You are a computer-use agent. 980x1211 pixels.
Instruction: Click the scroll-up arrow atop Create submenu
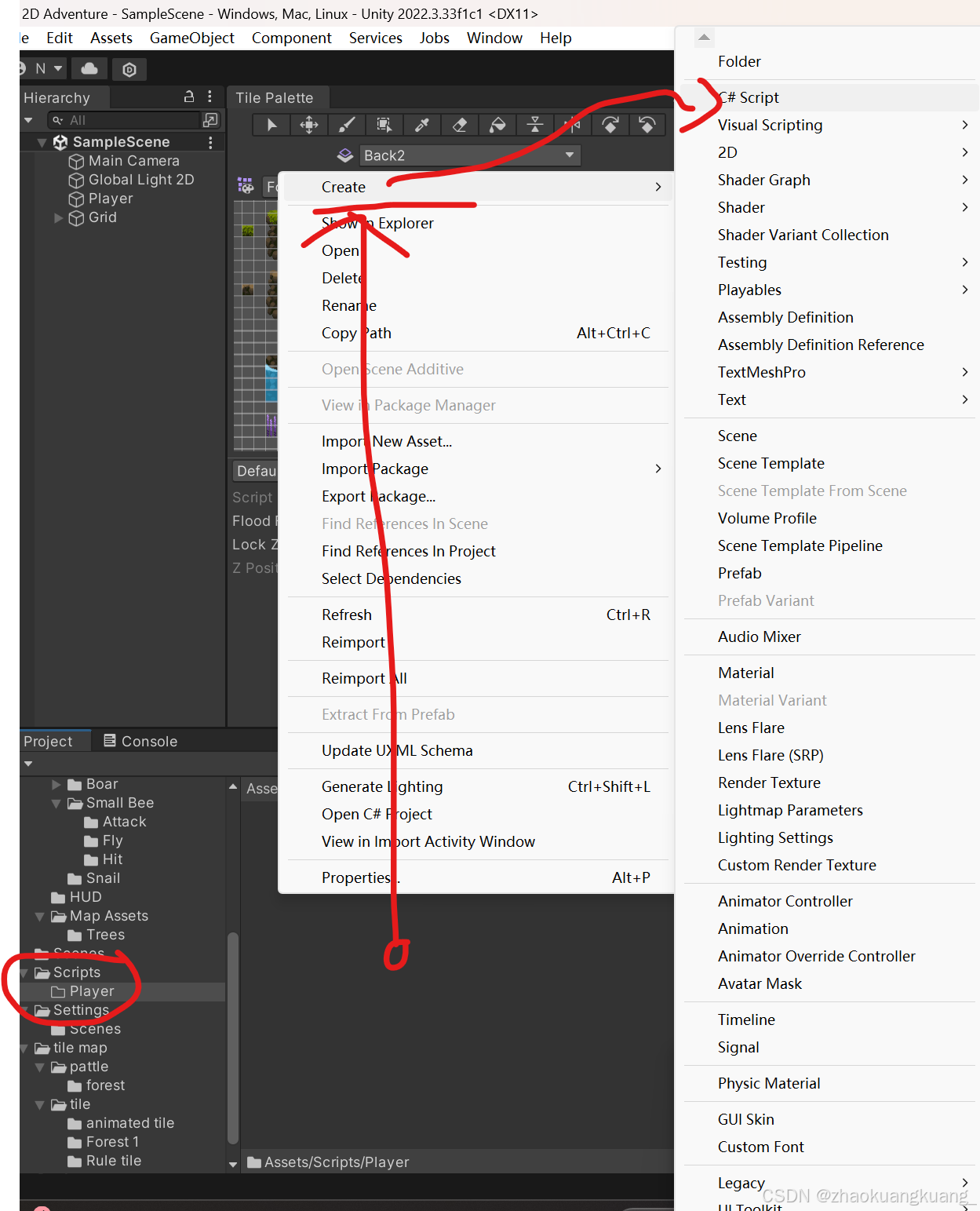click(704, 37)
